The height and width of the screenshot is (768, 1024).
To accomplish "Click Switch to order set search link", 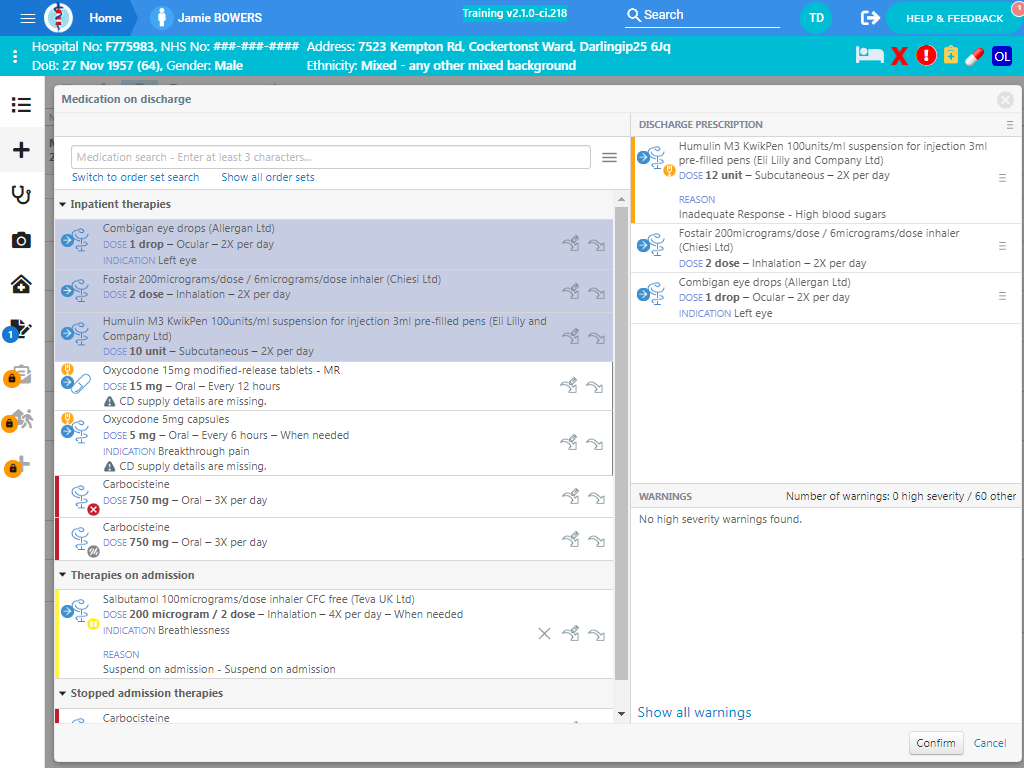I will 135,177.
